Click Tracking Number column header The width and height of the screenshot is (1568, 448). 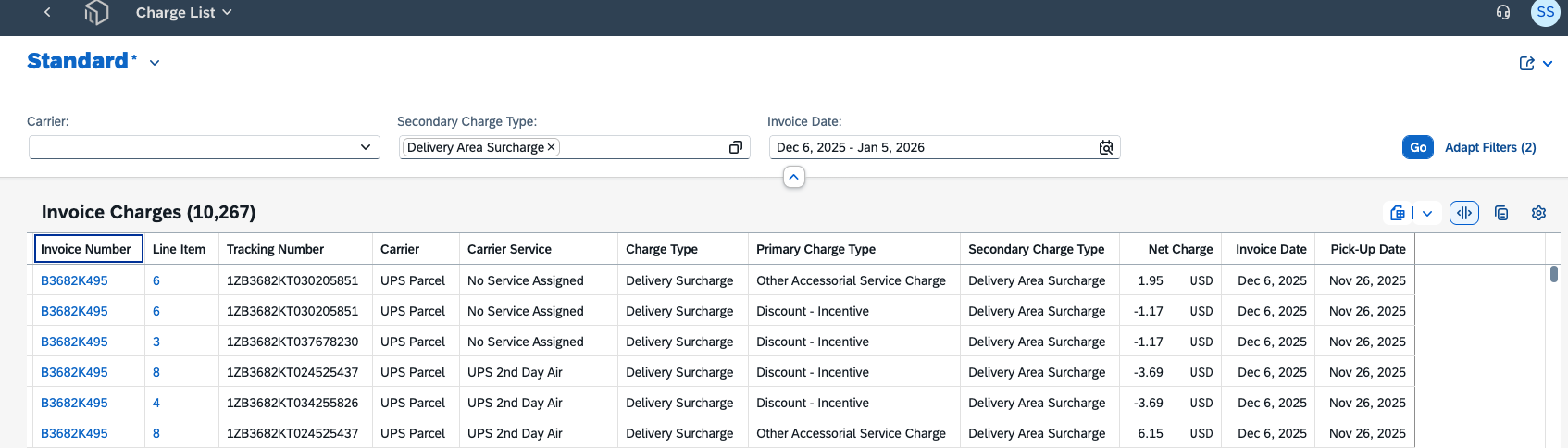(x=295, y=249)
